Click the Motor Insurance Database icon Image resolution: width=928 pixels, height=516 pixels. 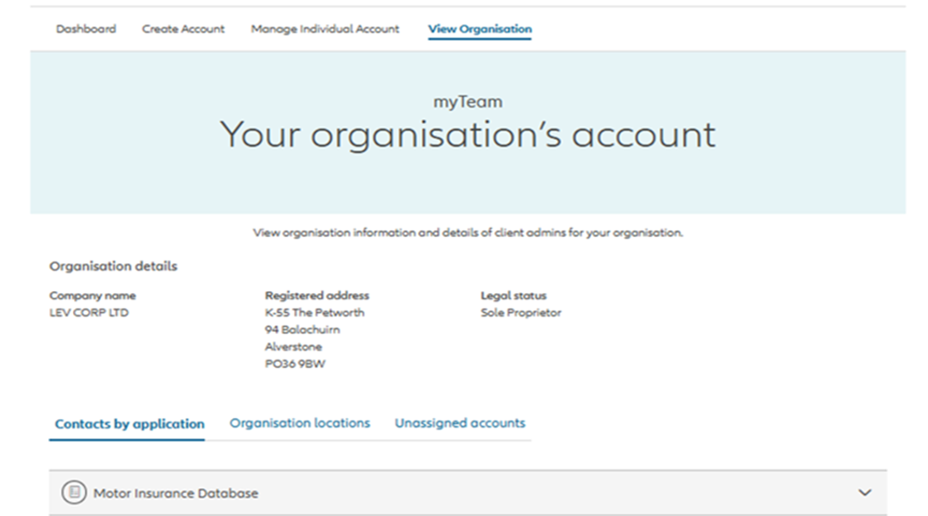point(74,492)
